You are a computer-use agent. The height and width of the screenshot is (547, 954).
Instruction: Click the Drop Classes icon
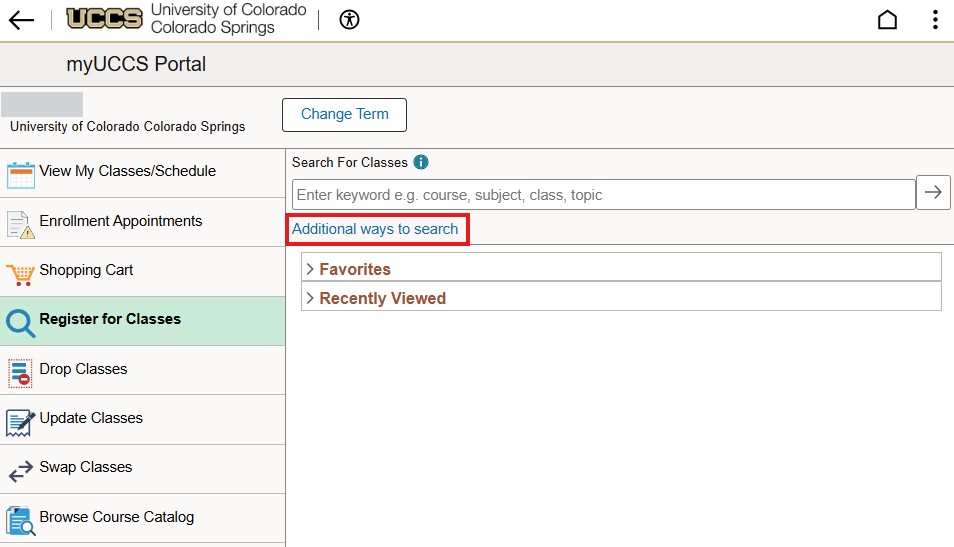(x=20, y=371)
